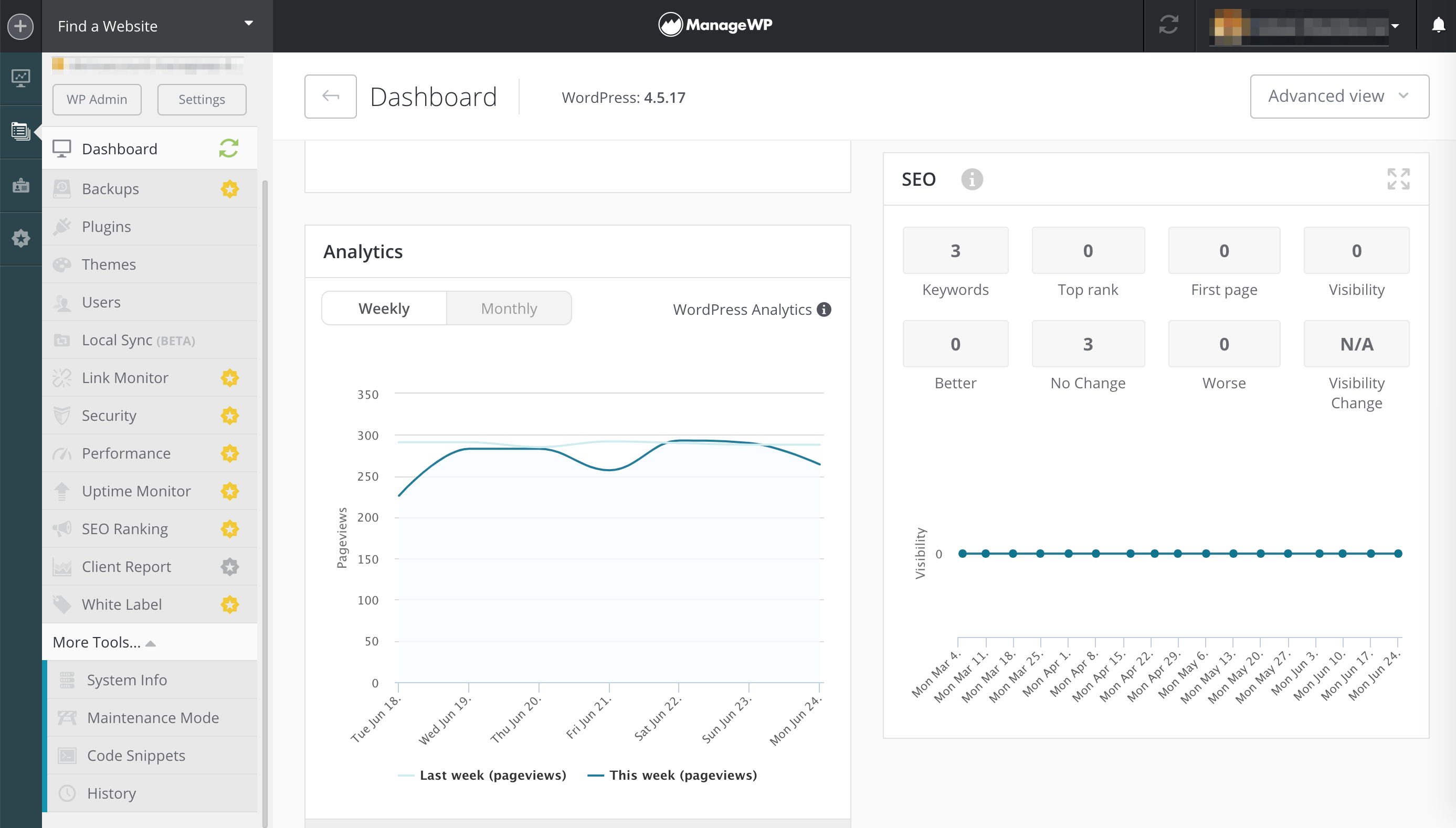Image resolution: width=1456 pixels, height=828 pixels.
Task: Click the Security premium star badge
Action: click(230, 416)
